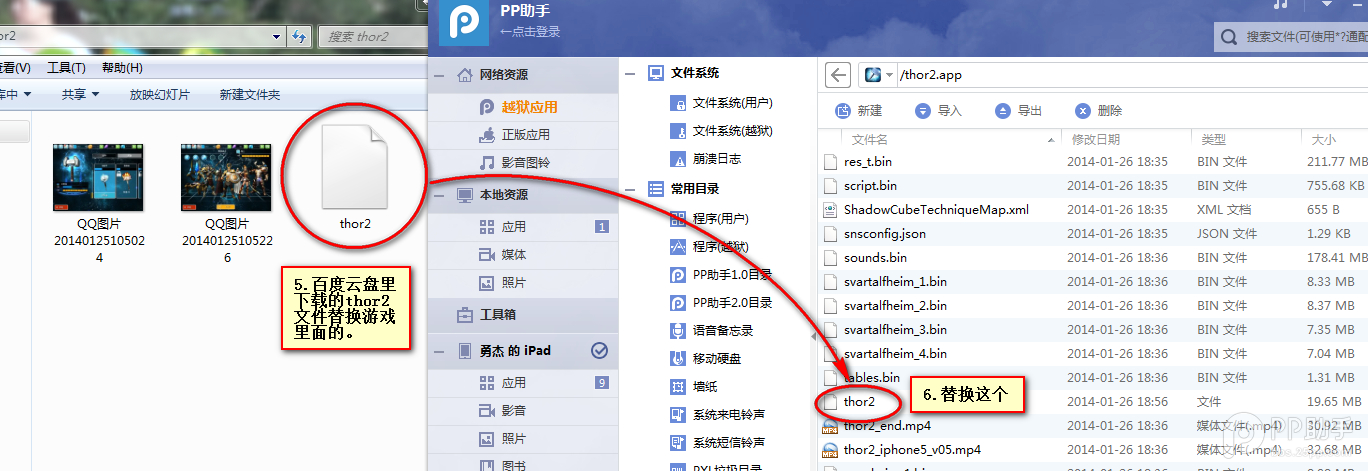
Task: Collapse the 文件系统 group
Action: click(629, 73)
